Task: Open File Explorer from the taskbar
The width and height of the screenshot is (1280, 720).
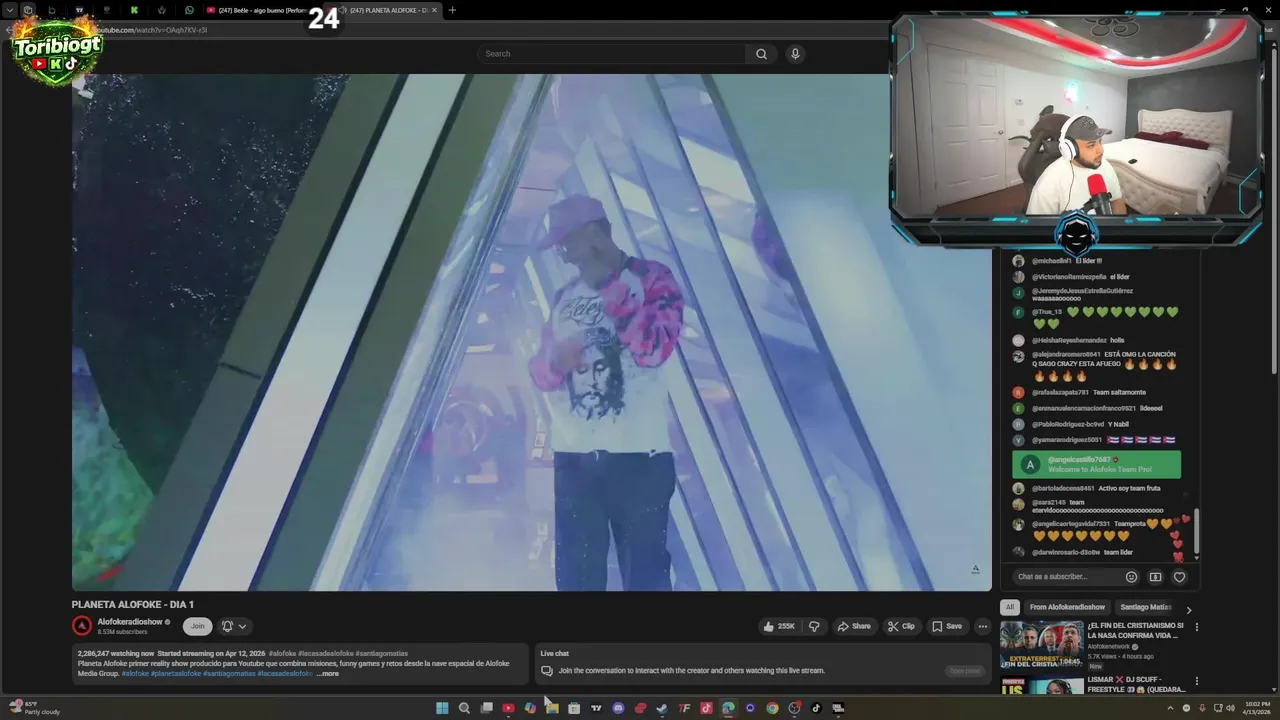Action: pos(552,708)
